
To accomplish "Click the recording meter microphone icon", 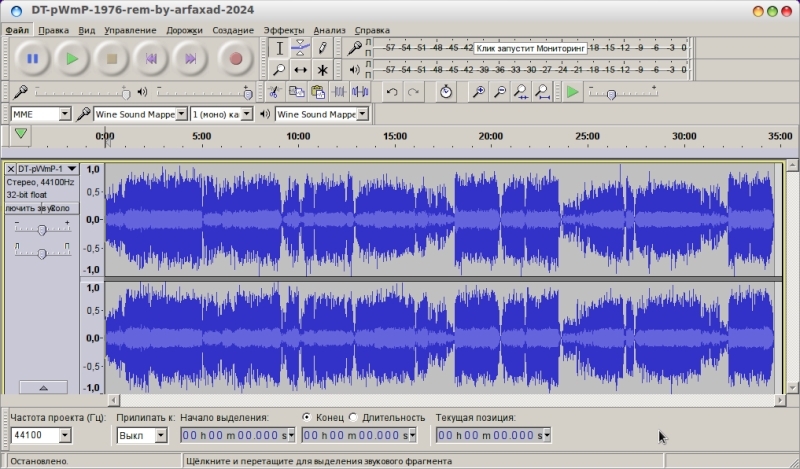I will pyautogui.click(x=354, y=48).
